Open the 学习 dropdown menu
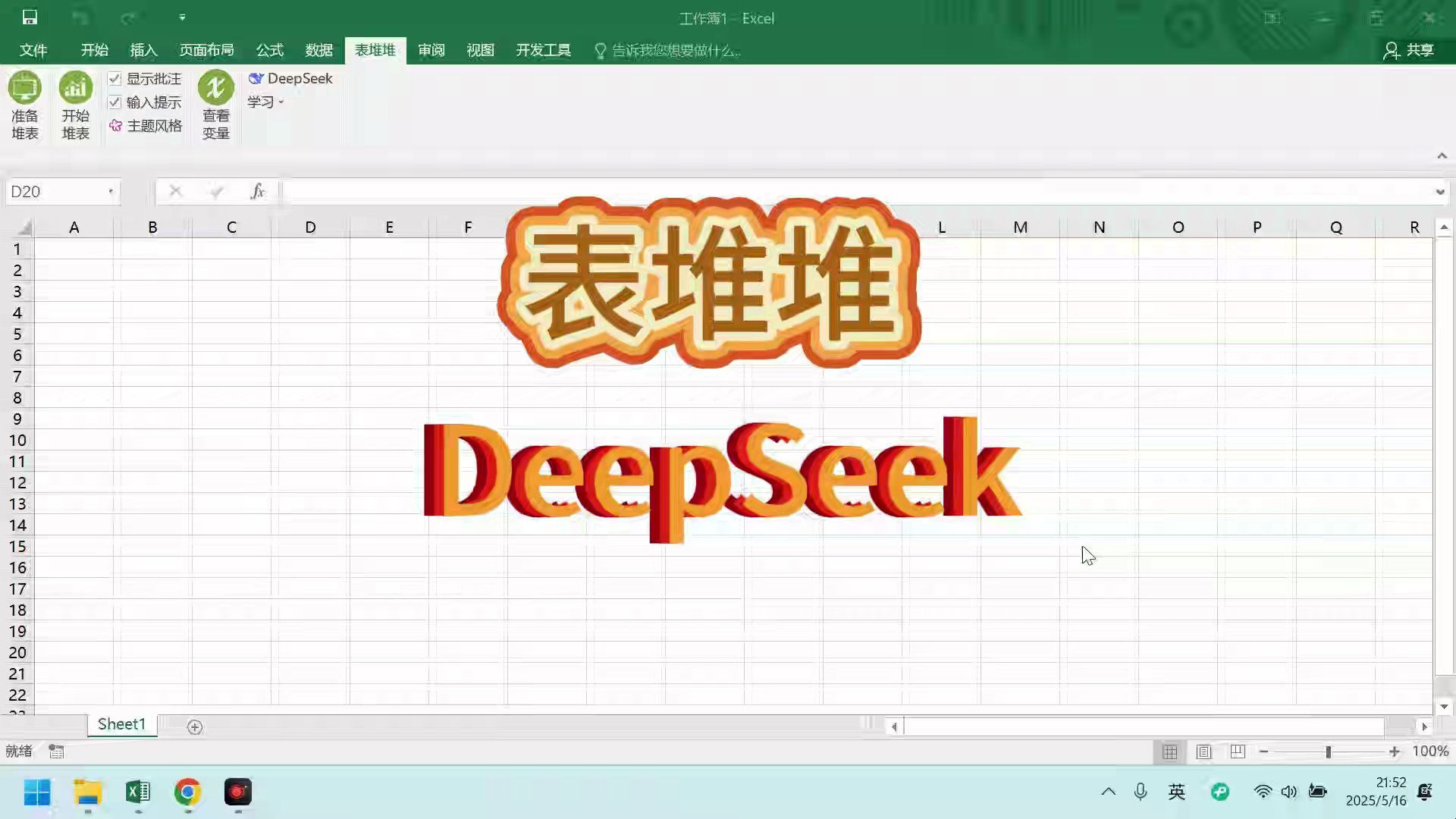 [265, 102]
